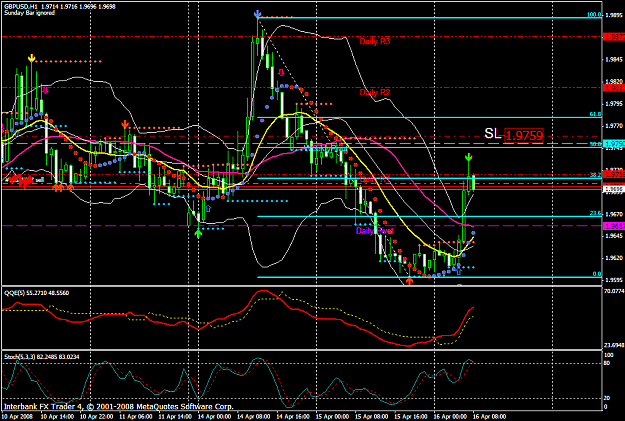Click the 1.9595 price axis value

(613, 280)
